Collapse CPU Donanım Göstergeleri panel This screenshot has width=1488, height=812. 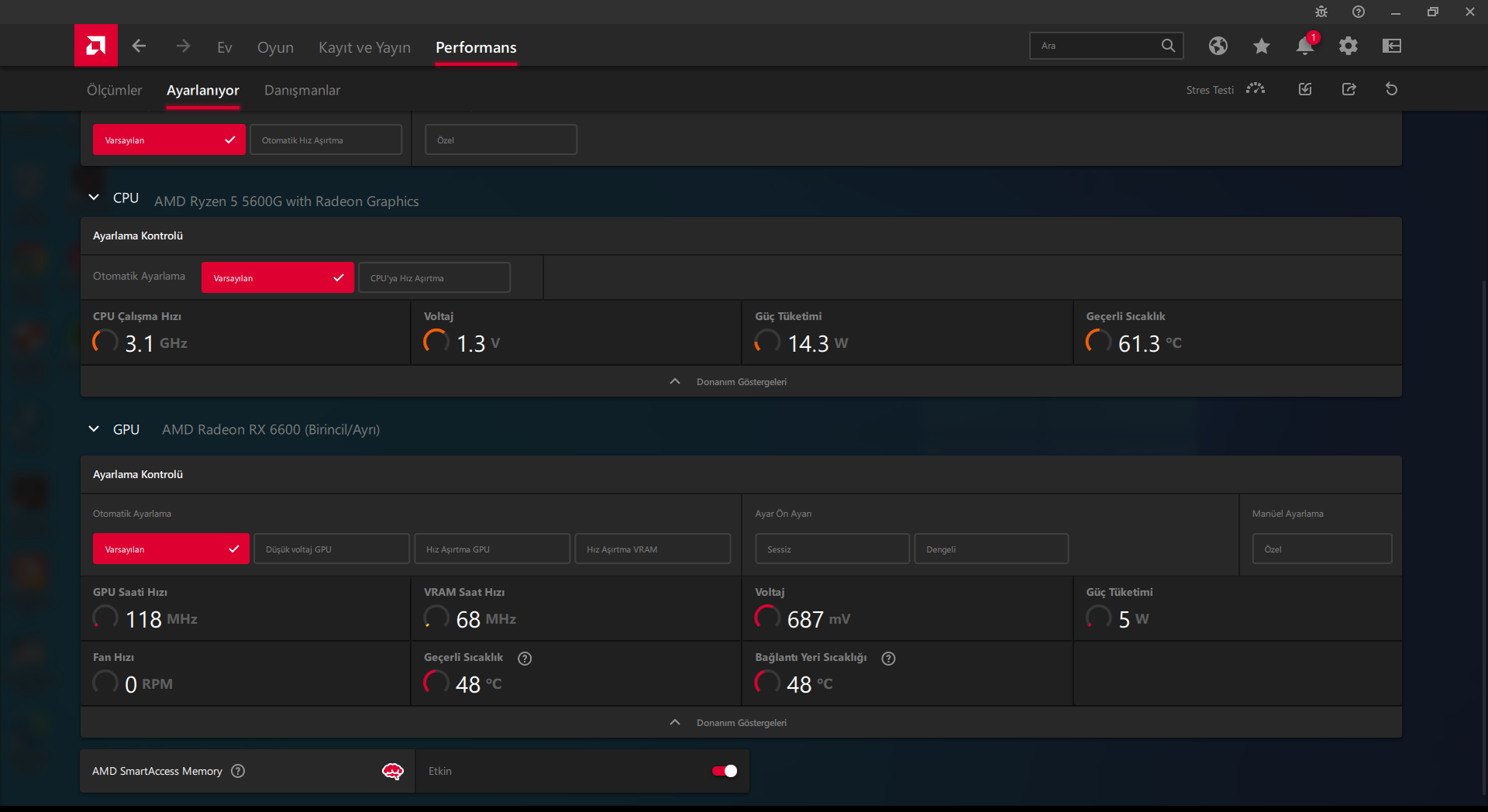[741, 381]
